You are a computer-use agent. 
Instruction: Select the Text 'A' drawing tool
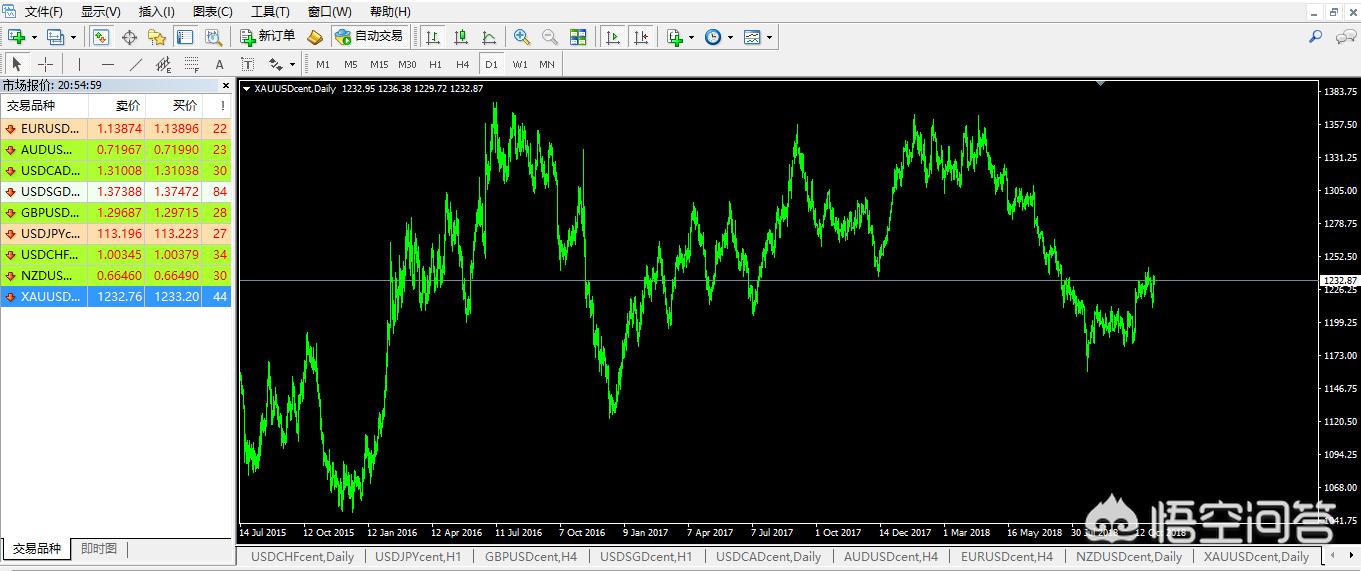(220, 64)
